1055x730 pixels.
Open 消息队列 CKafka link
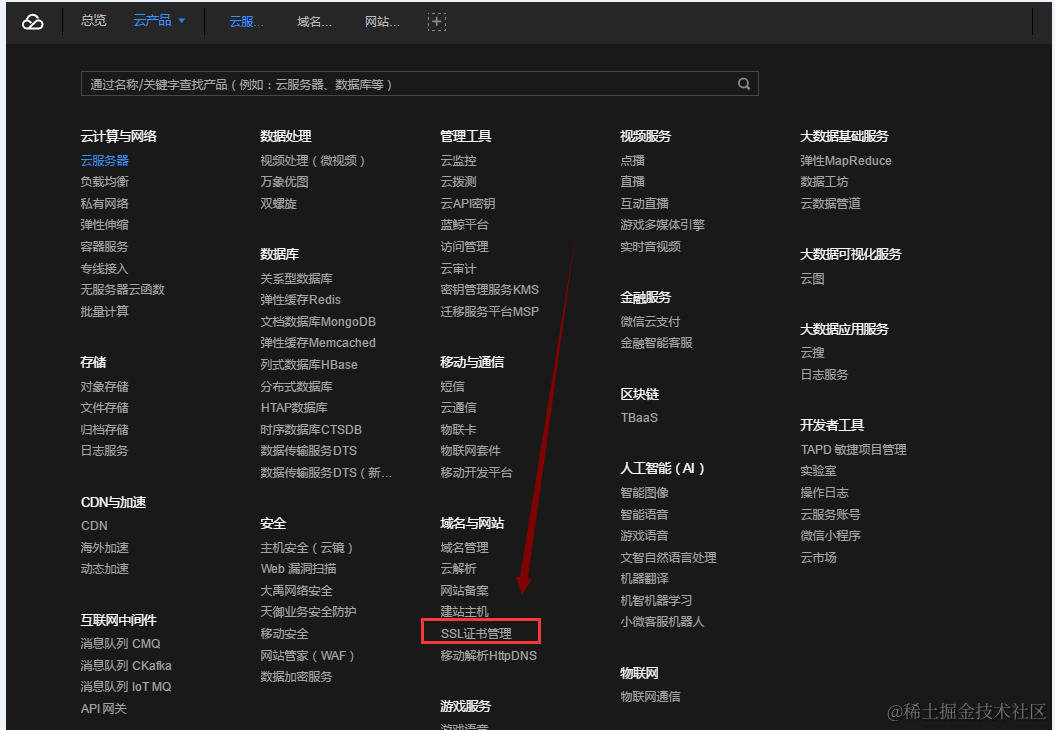(x=126, y=665)
